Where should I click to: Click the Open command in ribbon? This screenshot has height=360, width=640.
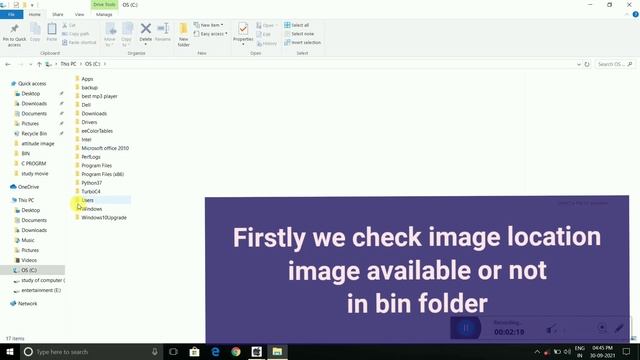(x=267, y=25)
